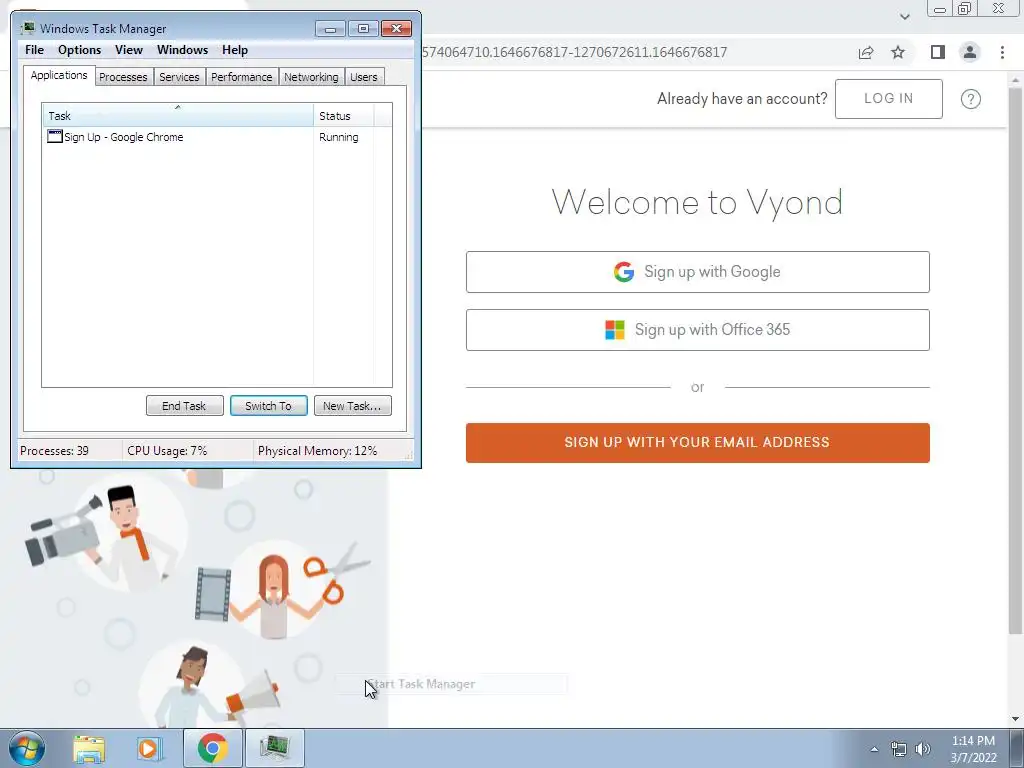Click the End Task button
1024x768 pixels.
184,406
